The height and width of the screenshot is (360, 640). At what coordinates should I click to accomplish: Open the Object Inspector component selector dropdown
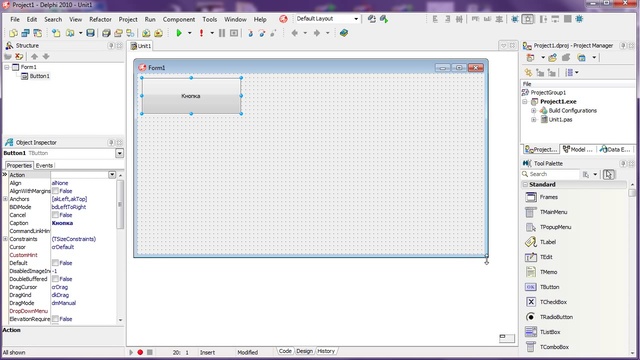(119, 153)
